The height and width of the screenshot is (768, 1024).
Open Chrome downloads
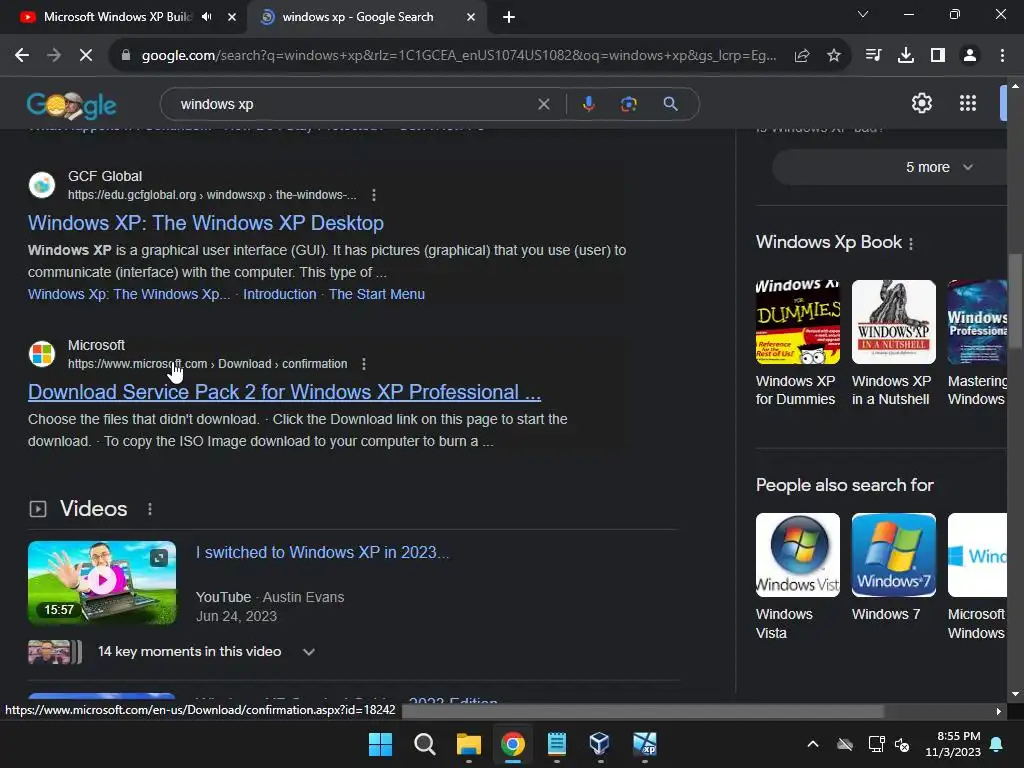[x=905, y=56]
